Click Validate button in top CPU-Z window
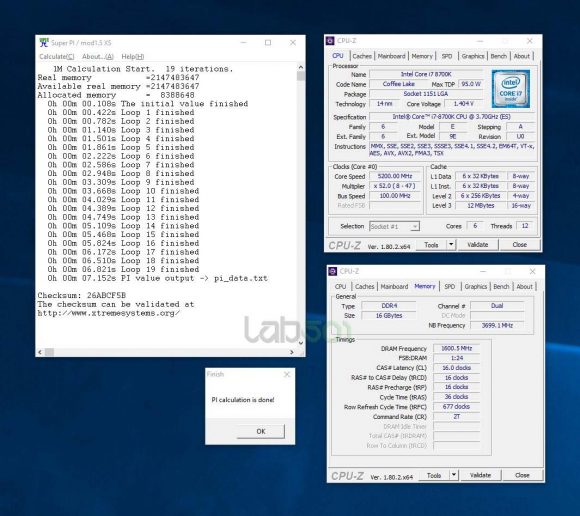The height and width of the screenshot is (516, 580). point(478,244)
